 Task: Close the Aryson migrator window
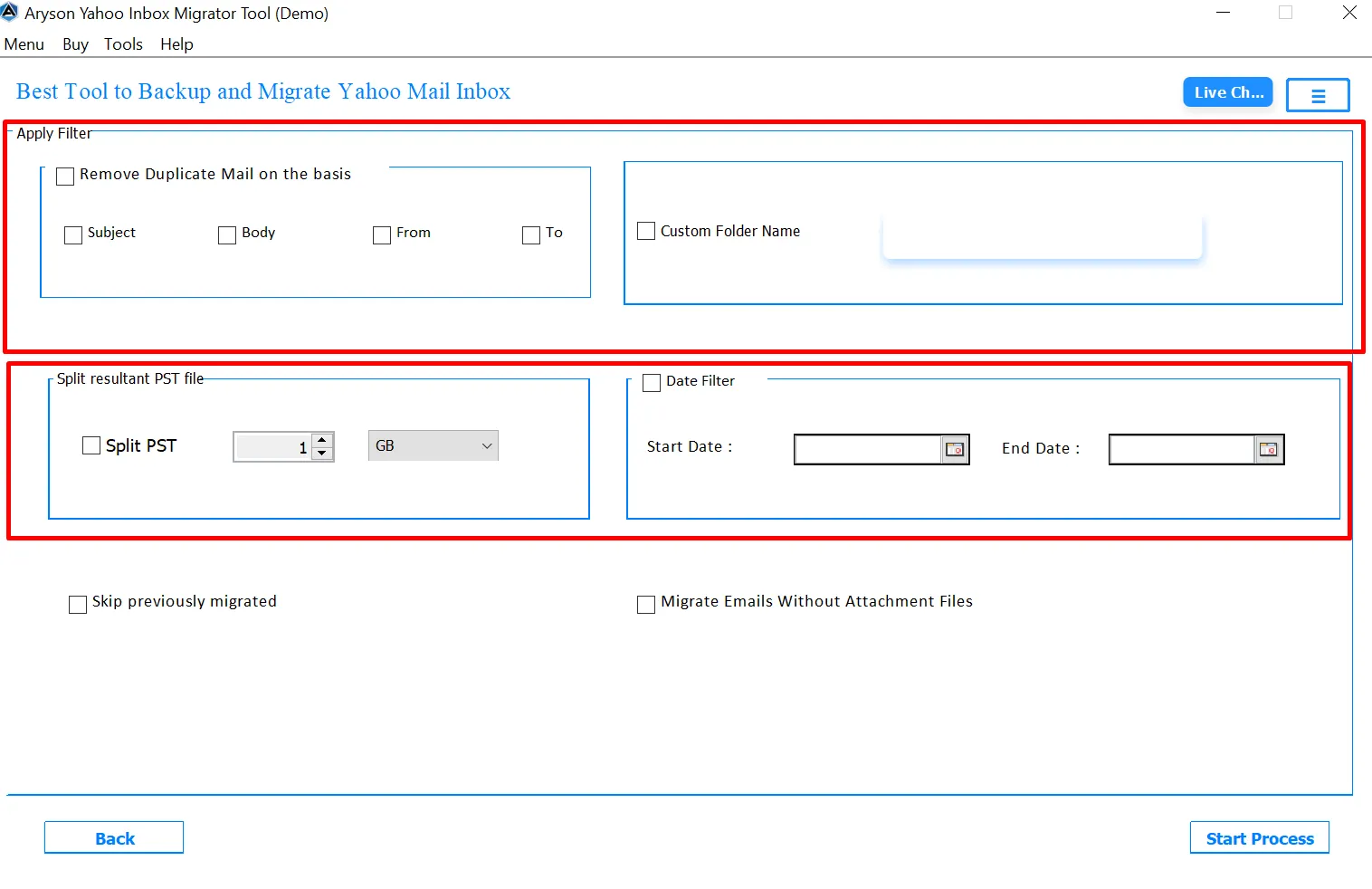click(x=1349, y=13)
